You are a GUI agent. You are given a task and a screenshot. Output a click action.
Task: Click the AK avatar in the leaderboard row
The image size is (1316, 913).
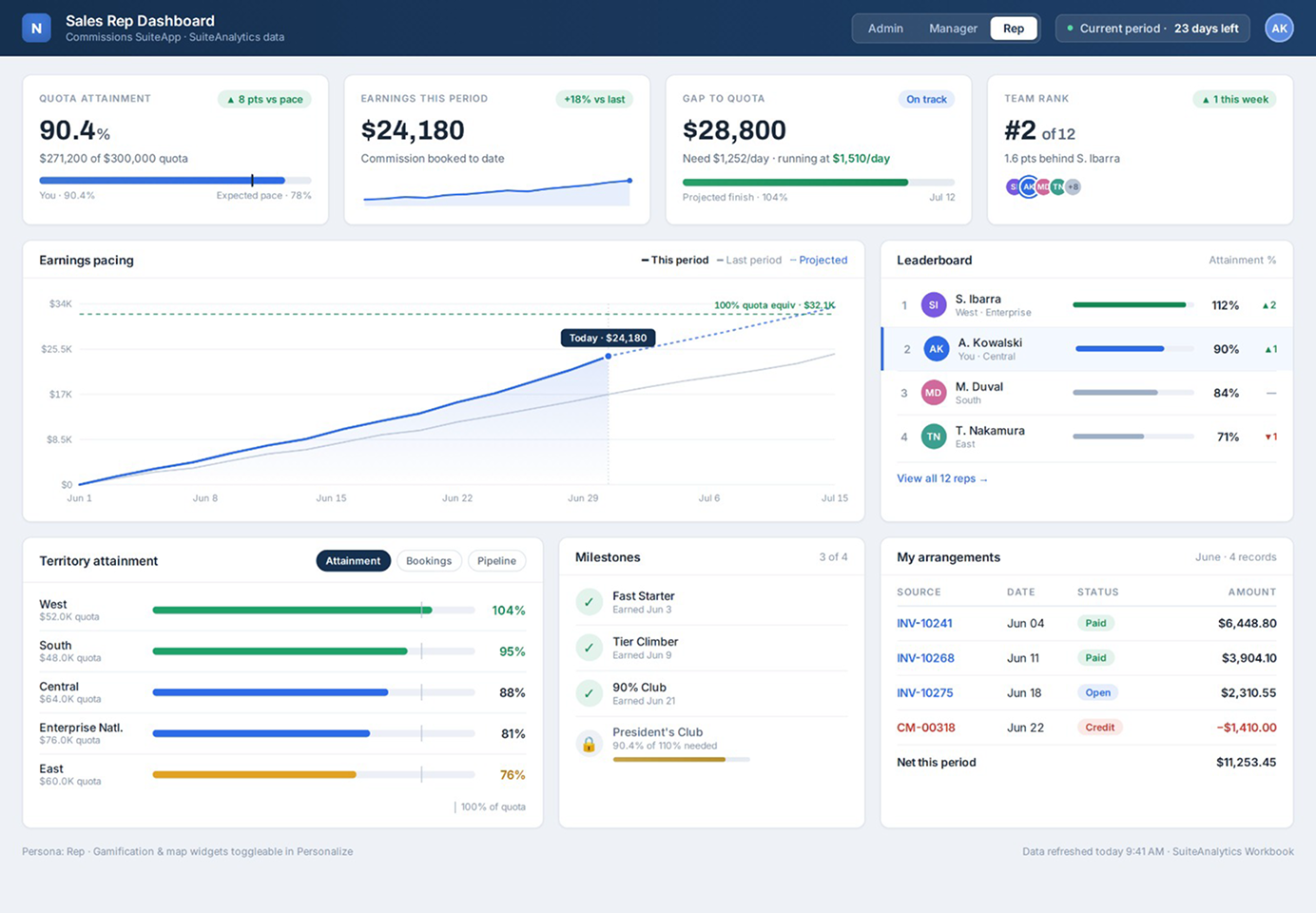(937, 349)
